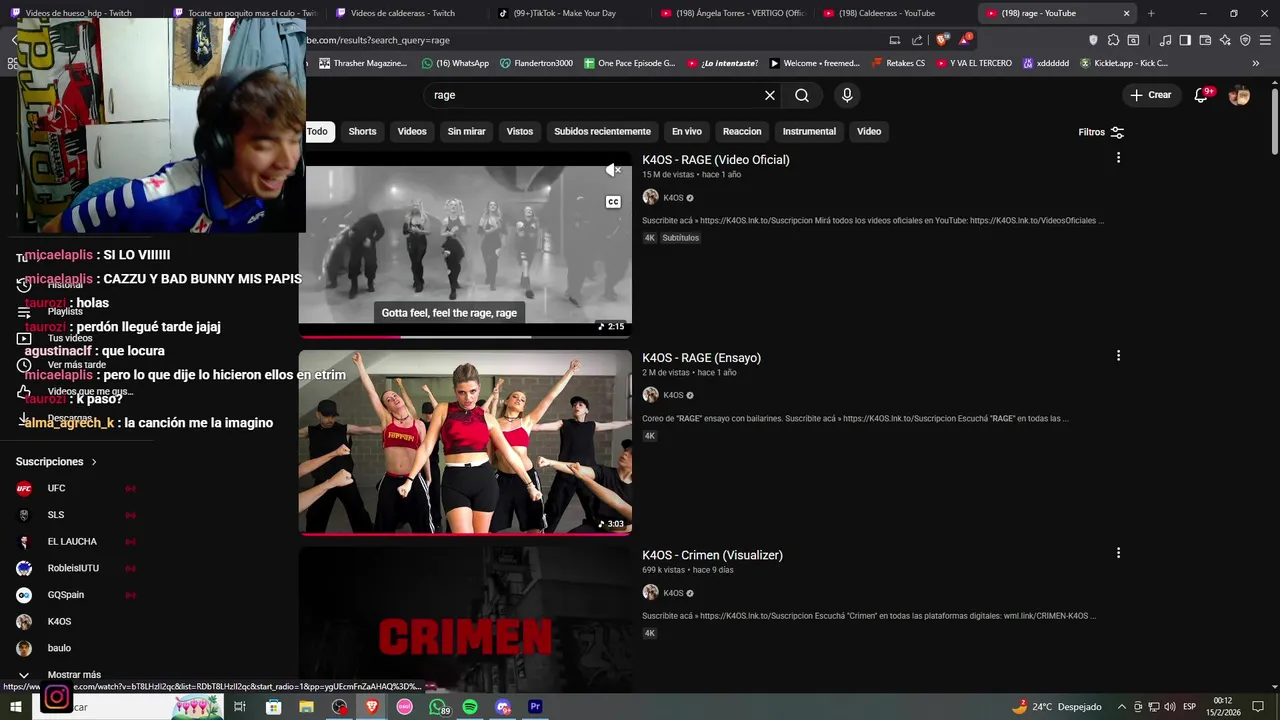Toggle the browser sidebar panel icon

click(1185, 40)
